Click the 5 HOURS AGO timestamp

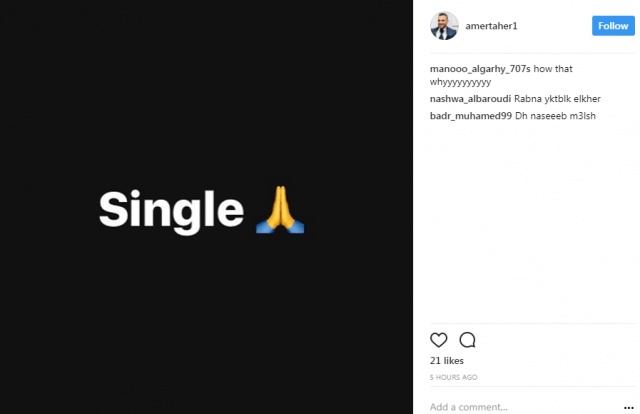(x=453, y=377)
